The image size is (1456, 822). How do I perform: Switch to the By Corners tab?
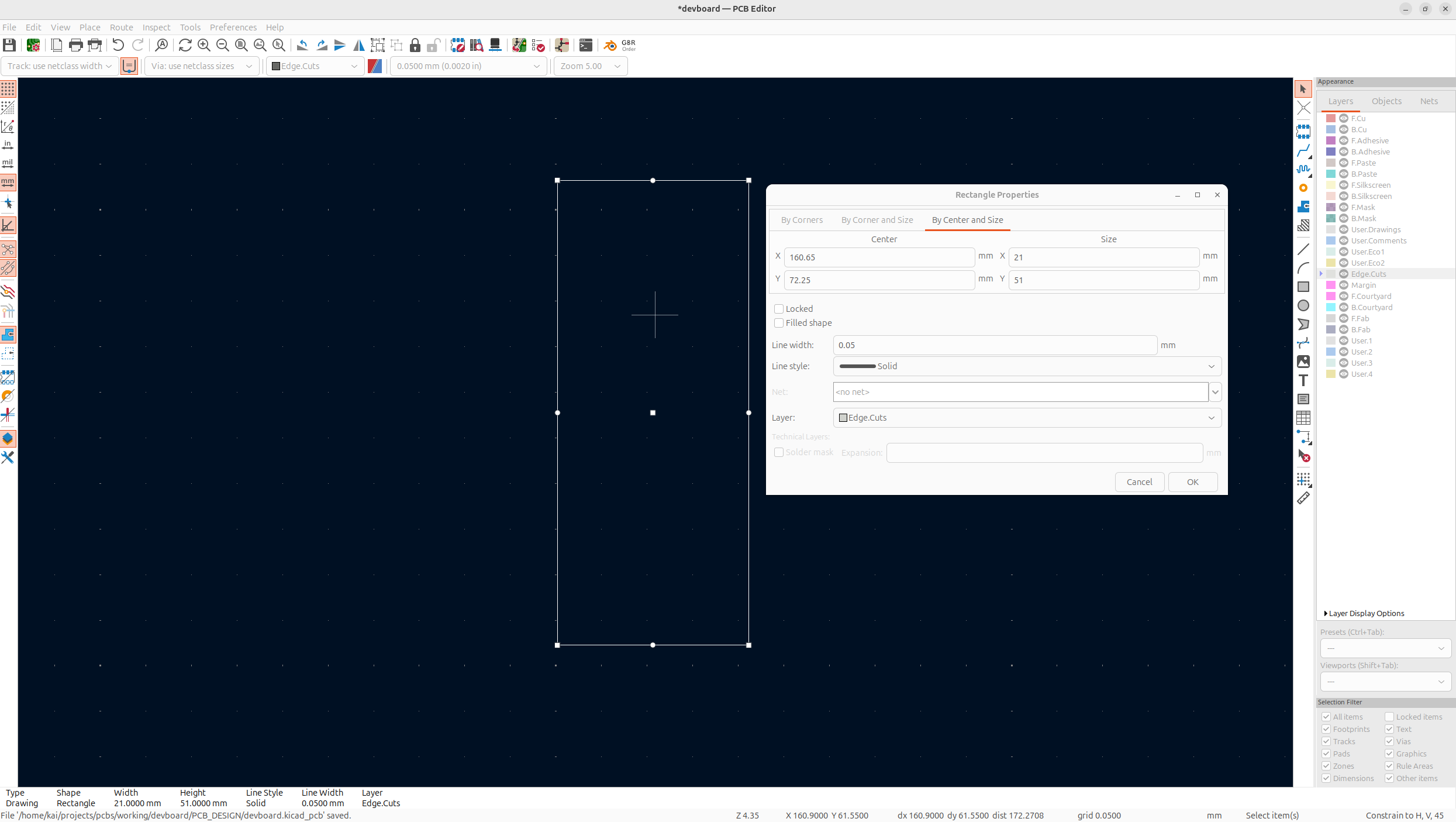[802, 220]
